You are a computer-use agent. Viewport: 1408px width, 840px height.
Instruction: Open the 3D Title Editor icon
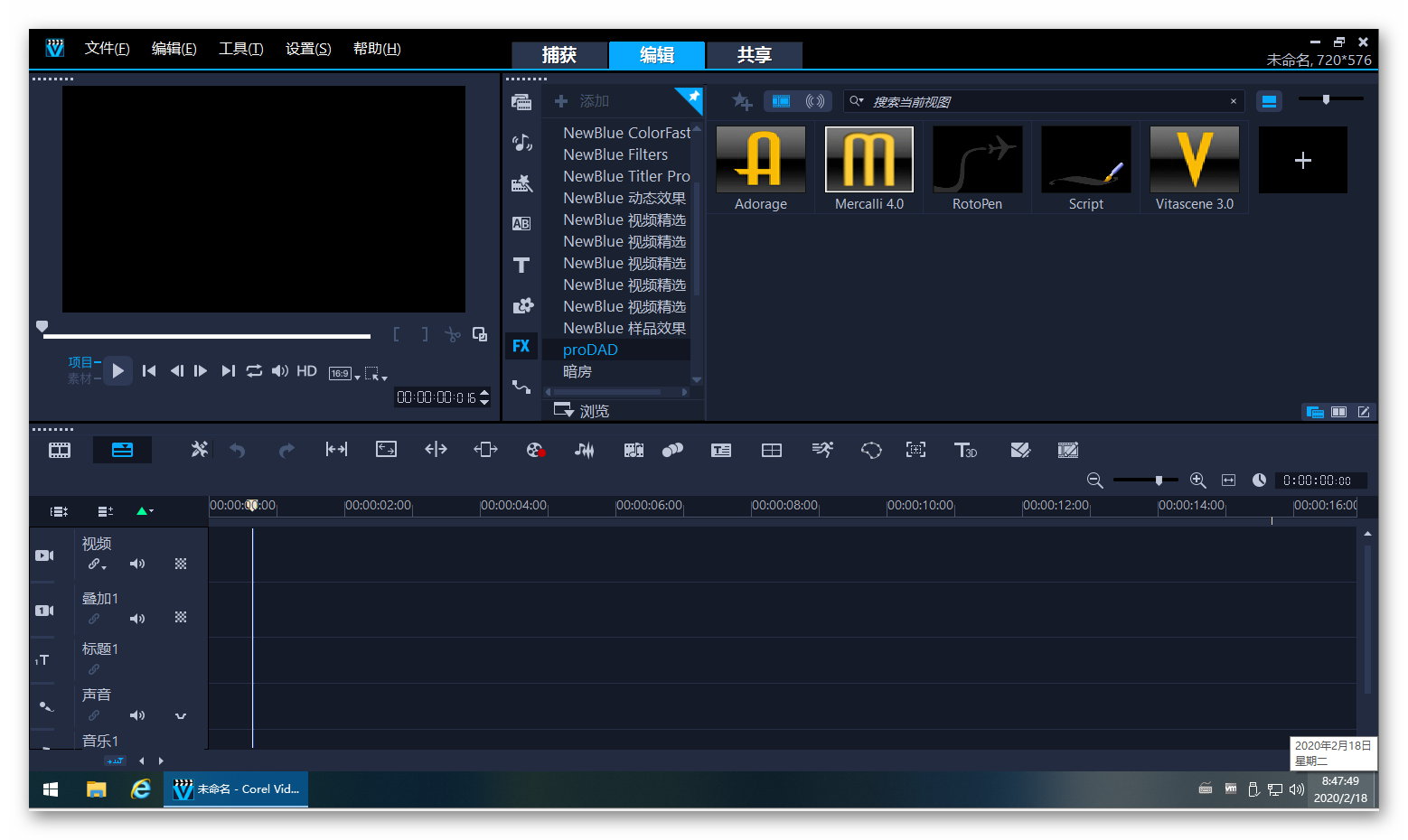coord(965,450)
